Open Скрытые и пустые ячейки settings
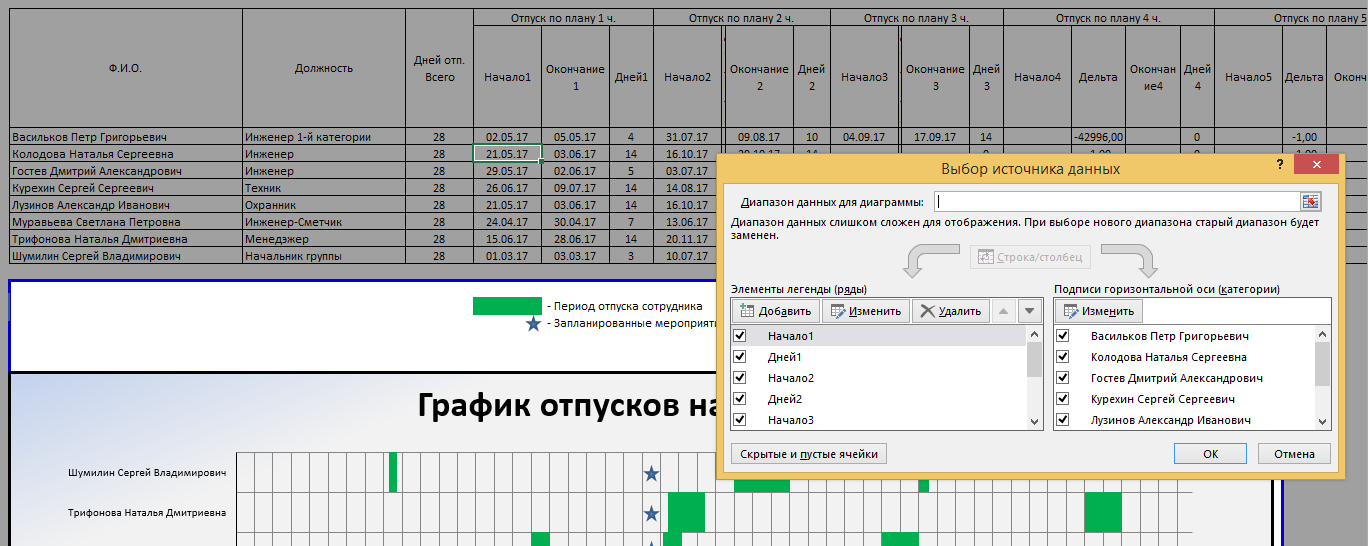The image size is (1368, 546). [x=809, y=454]
